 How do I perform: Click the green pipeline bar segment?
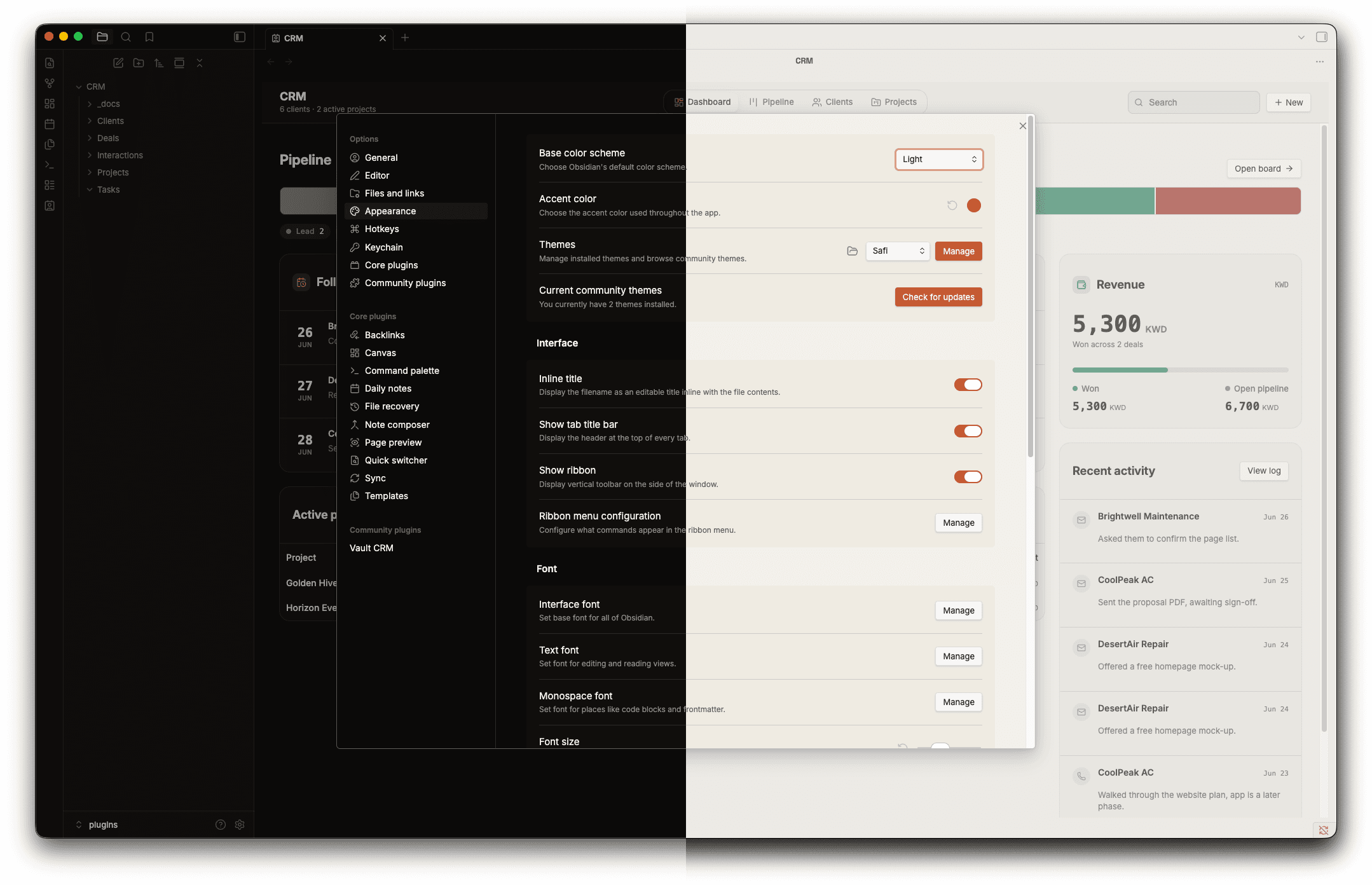(x=1095, y=201)
